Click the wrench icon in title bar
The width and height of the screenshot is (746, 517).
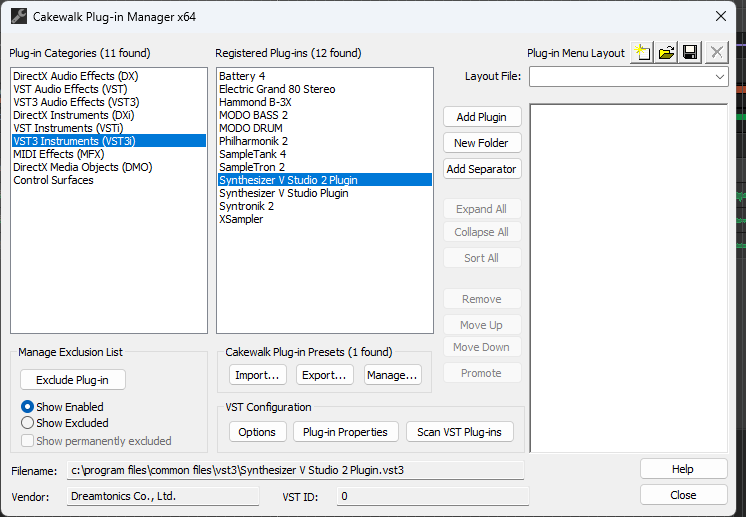[19, 17]
